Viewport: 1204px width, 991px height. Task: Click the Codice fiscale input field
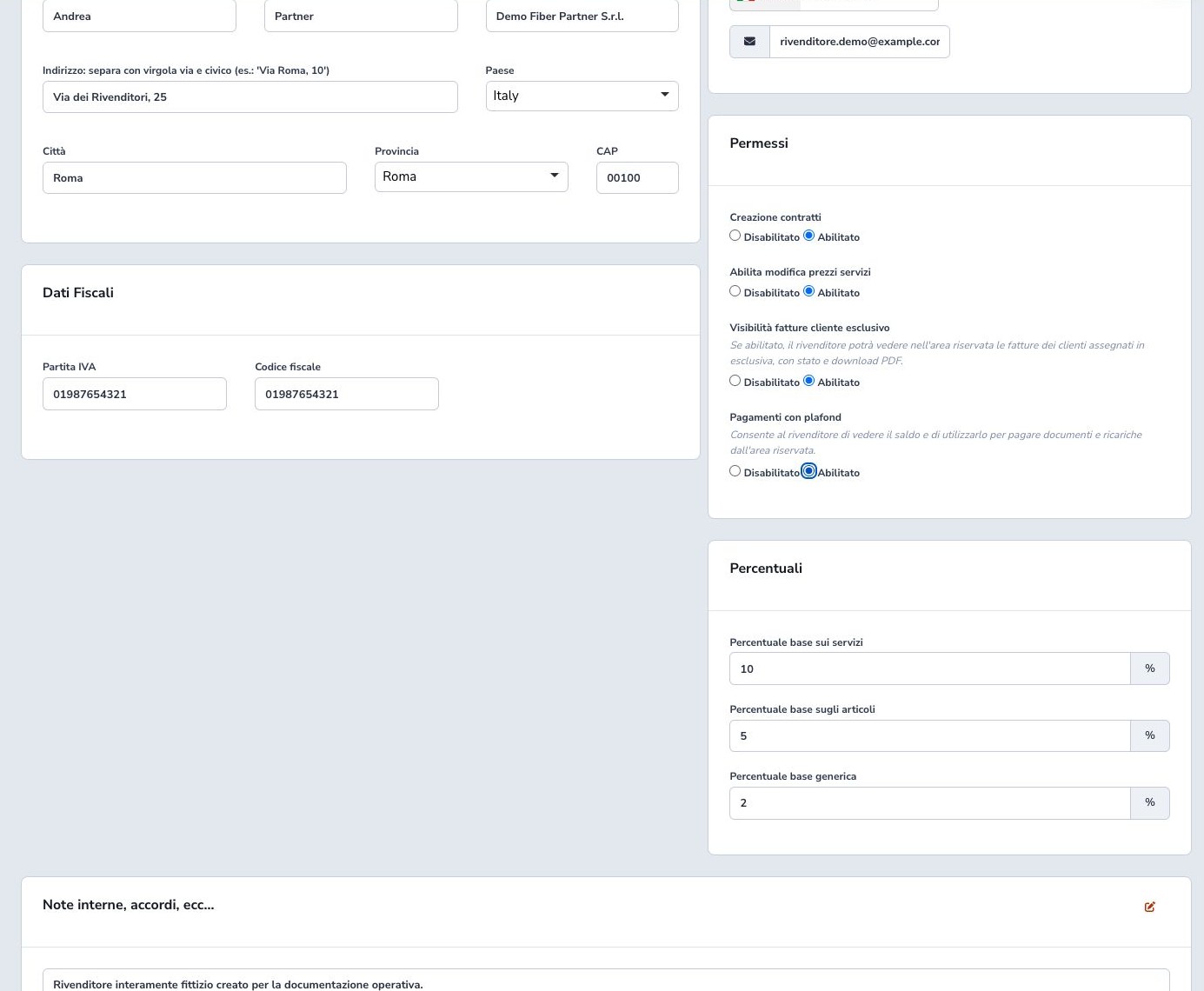pyautogui.click(x=346, y=394)
